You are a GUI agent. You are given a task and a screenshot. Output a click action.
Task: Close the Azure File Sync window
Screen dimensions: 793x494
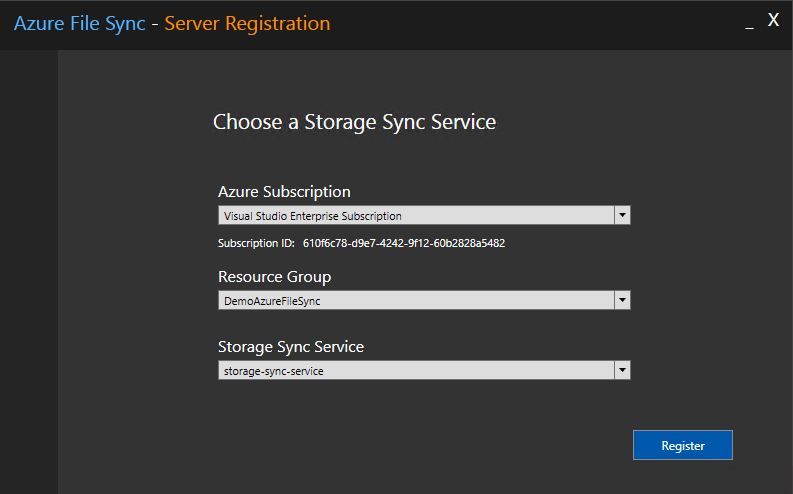click(x=773, y=20)
